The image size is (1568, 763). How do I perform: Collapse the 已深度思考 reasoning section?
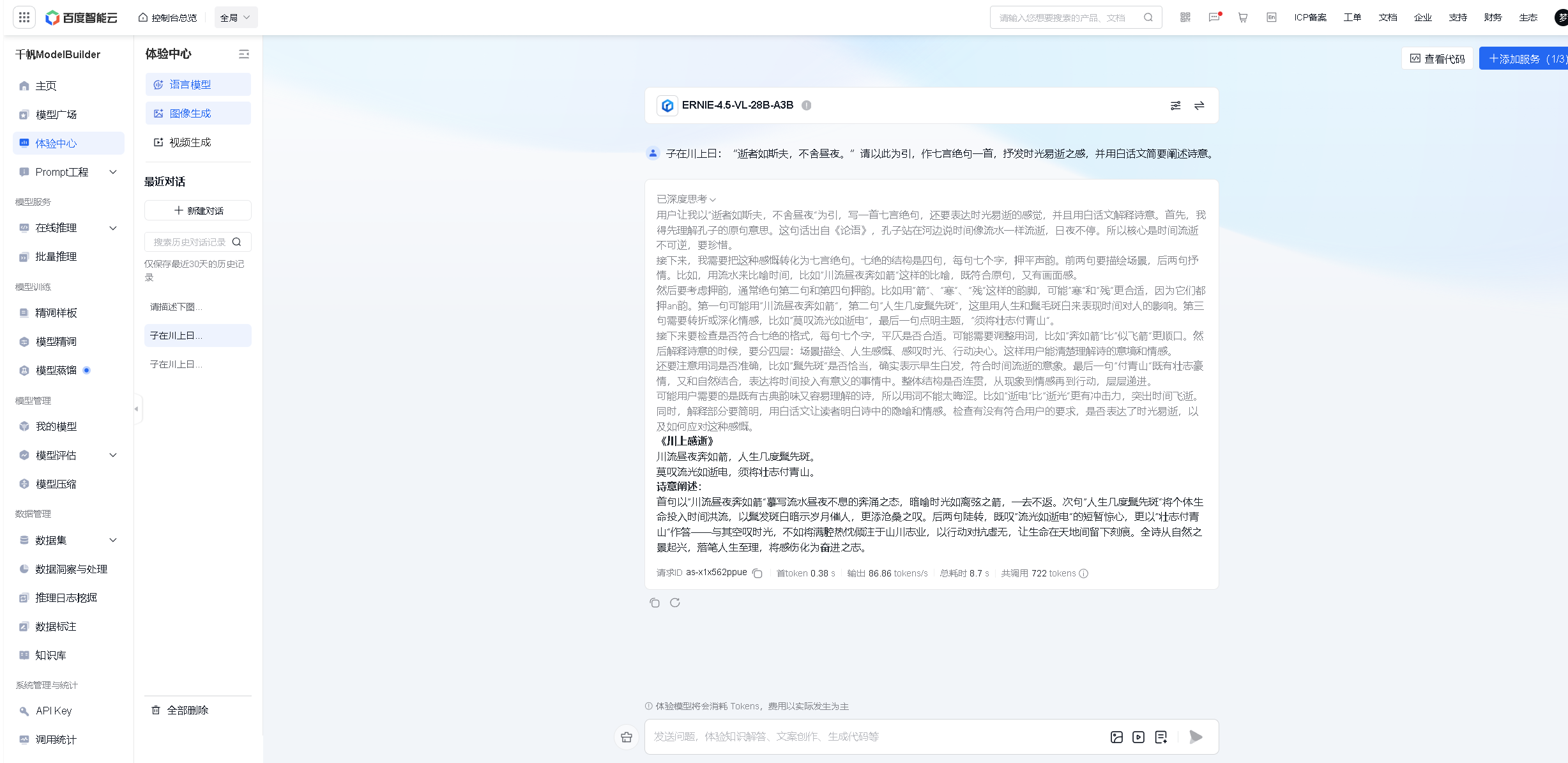pos(686,199)
